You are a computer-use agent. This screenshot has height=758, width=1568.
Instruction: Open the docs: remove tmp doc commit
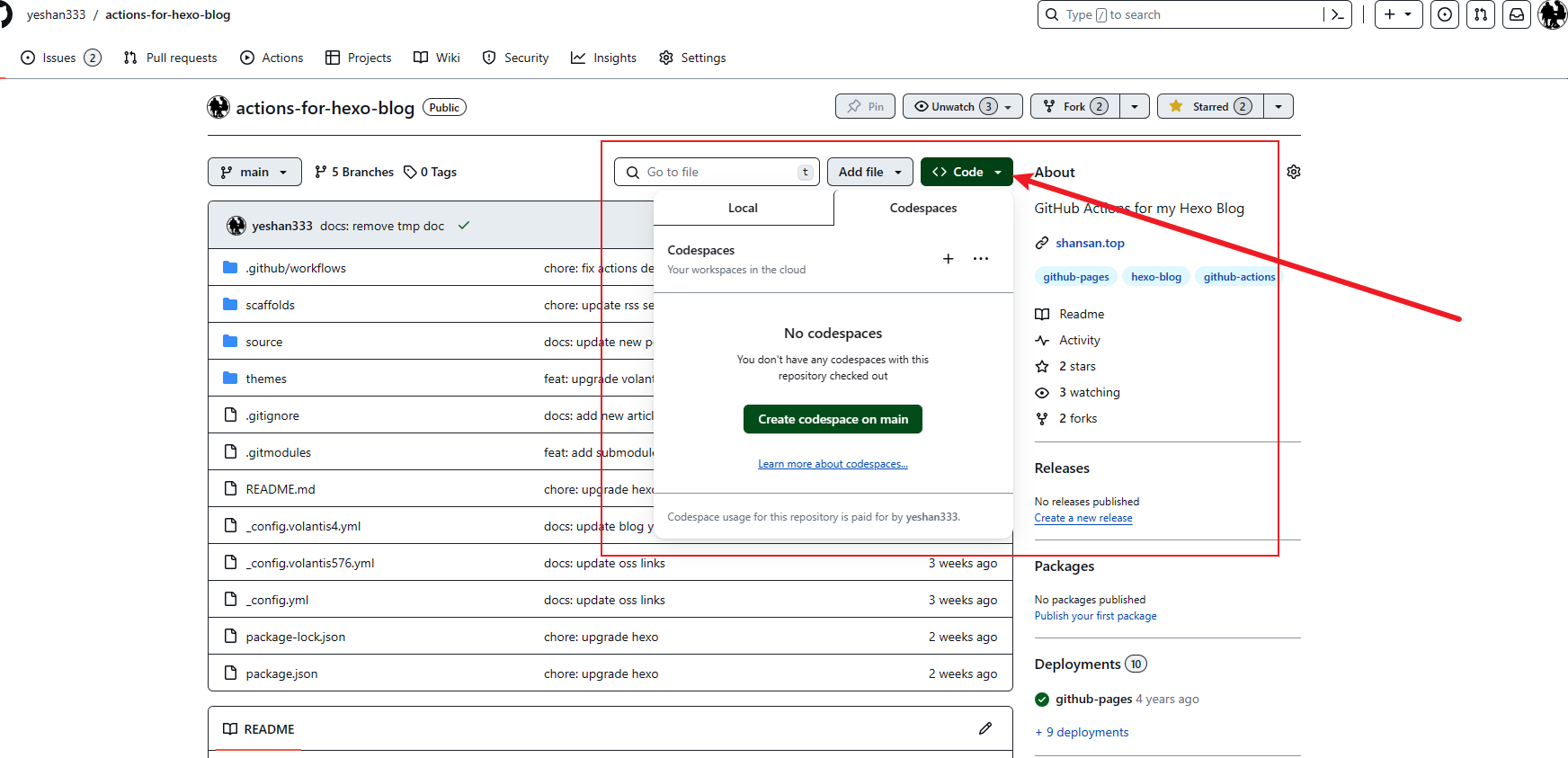(x=382, y=226)
